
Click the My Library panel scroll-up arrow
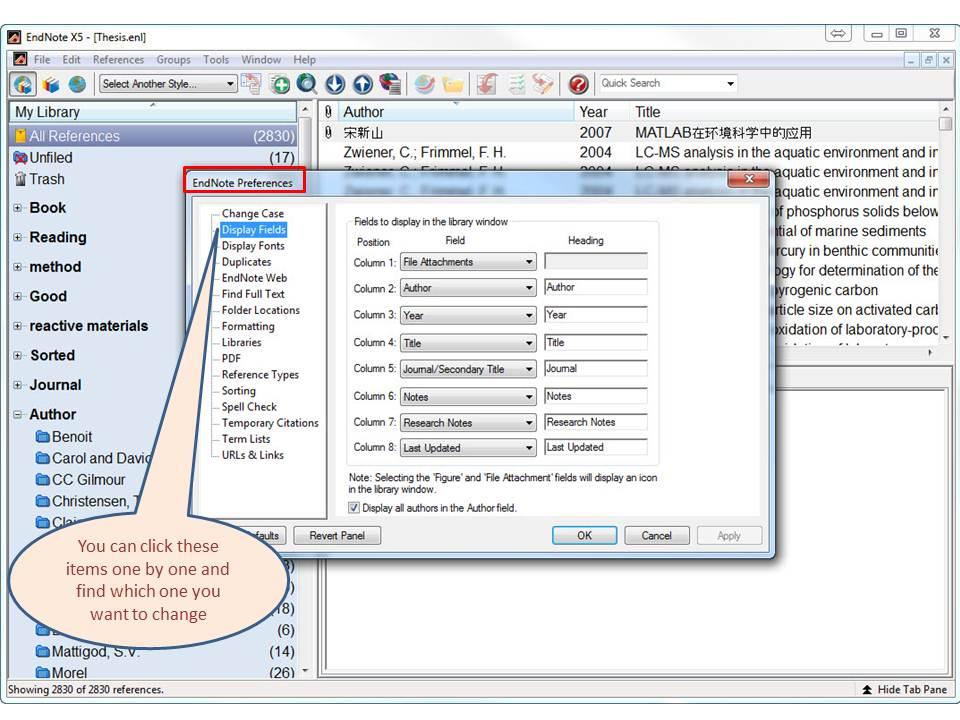click(306, 110)
